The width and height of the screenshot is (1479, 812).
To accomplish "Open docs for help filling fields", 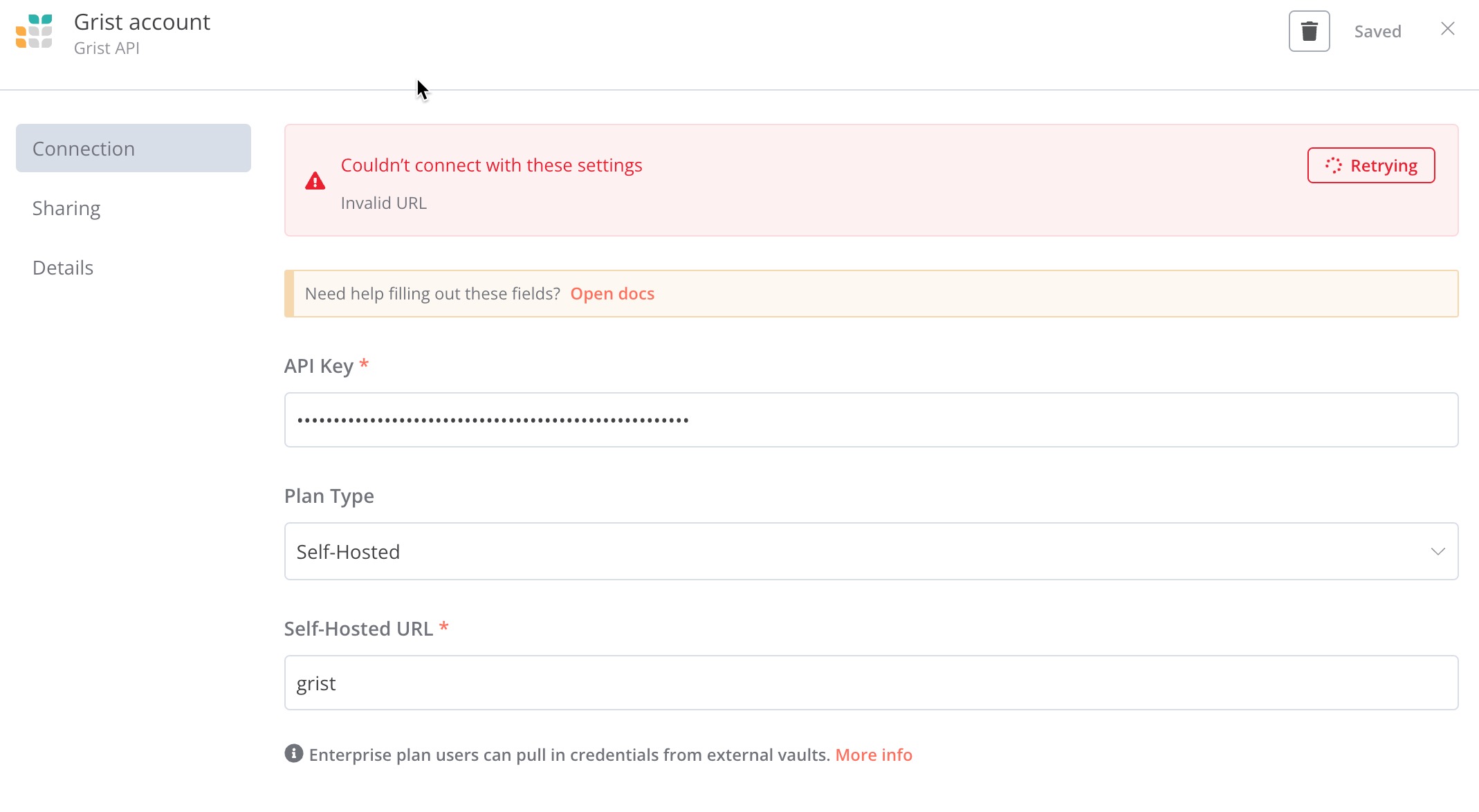I will [x=612, y=293].
